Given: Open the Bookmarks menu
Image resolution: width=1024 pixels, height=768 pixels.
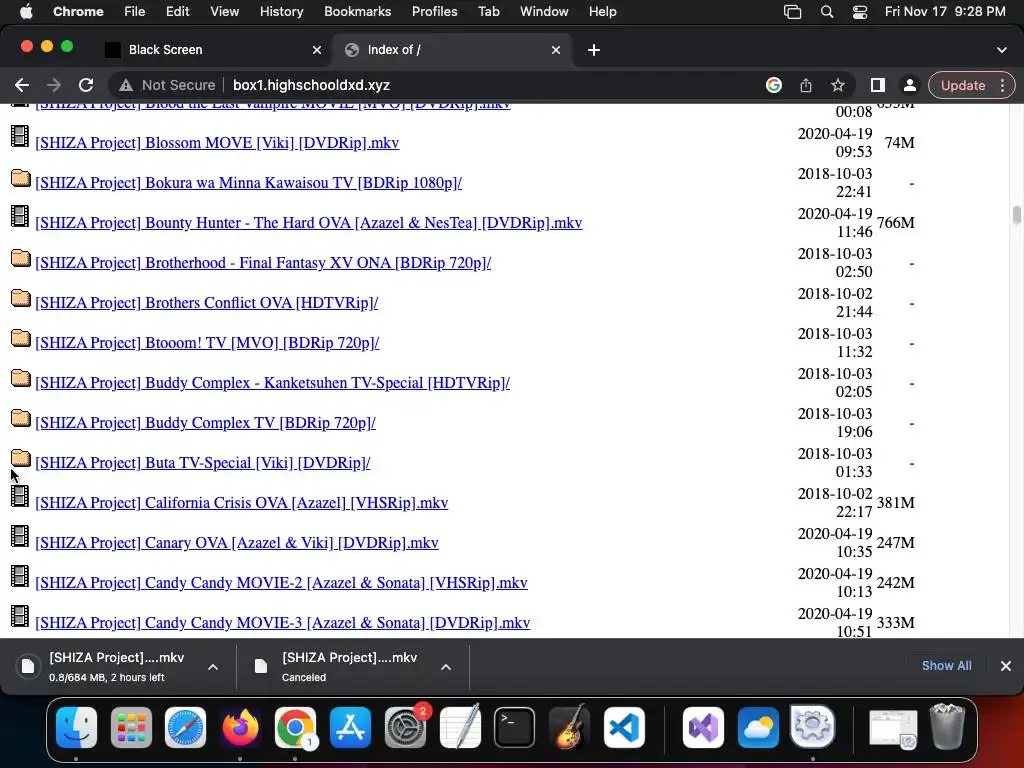Looking at the screenshot, I should point(357,11).
